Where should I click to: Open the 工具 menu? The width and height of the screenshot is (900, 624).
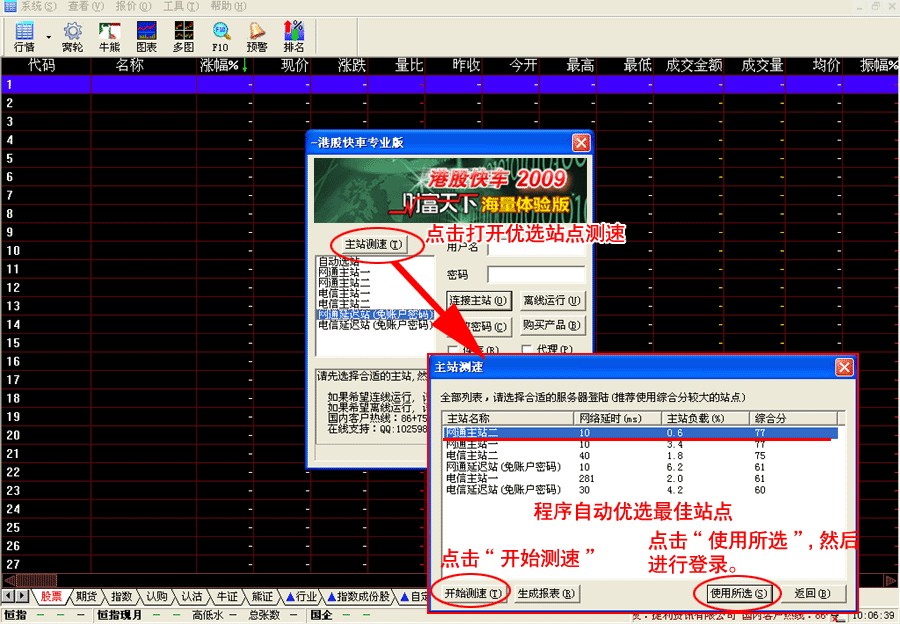[x=173, y=6]
